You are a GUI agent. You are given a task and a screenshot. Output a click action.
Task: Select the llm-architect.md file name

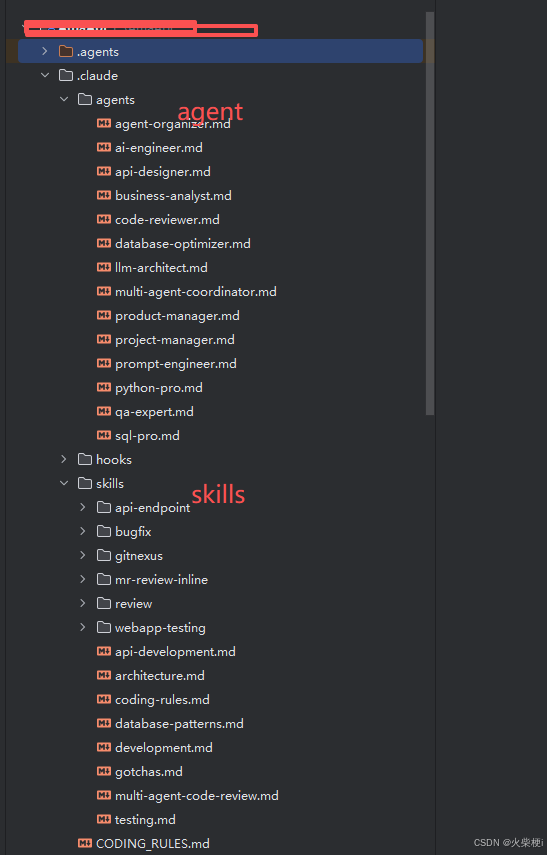[161, 268]
